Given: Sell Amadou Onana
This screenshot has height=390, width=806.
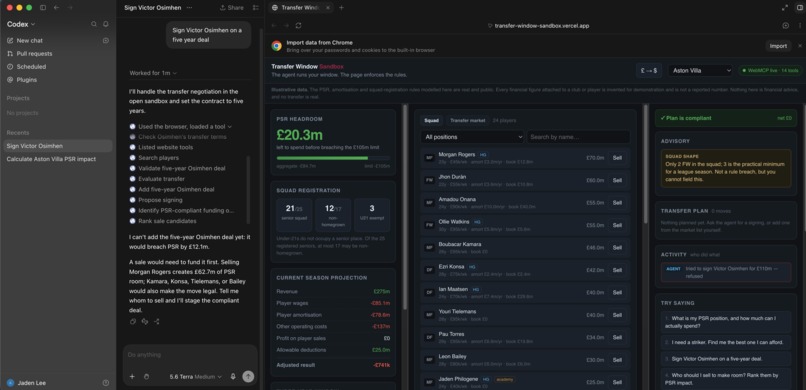Looking at the screenshot, I should [617, 202].
